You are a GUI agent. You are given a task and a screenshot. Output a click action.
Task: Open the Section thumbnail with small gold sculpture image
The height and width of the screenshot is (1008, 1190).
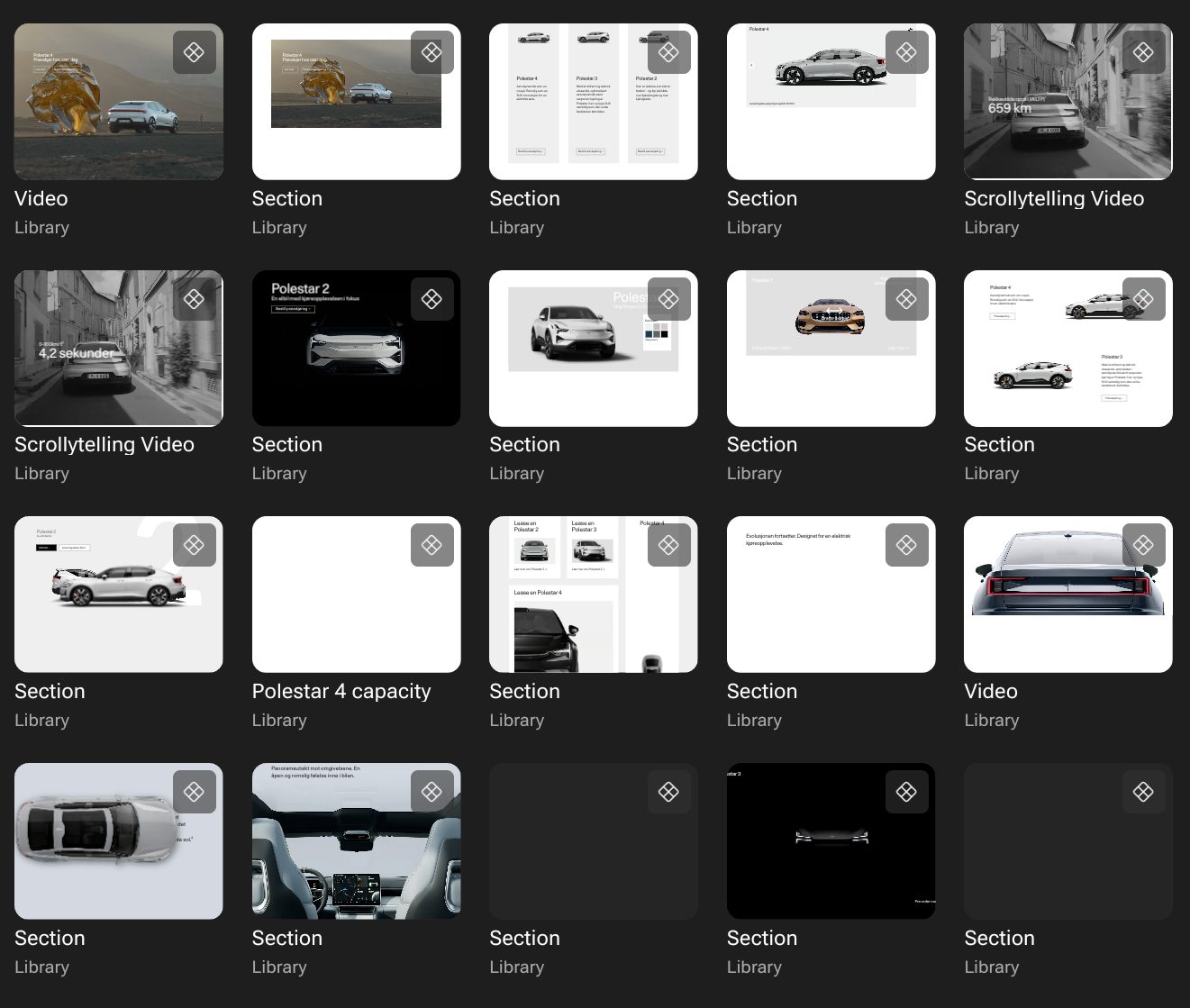357,102
